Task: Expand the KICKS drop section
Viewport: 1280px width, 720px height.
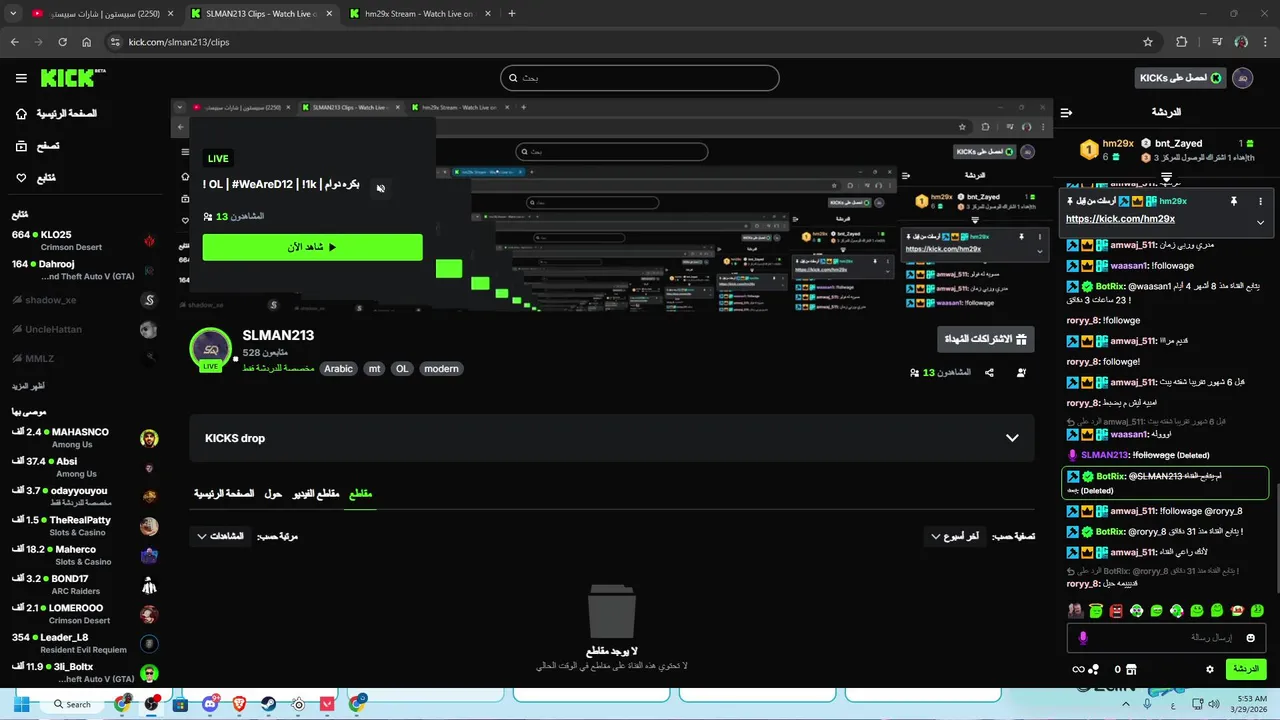Action: (x=611, y=438)
